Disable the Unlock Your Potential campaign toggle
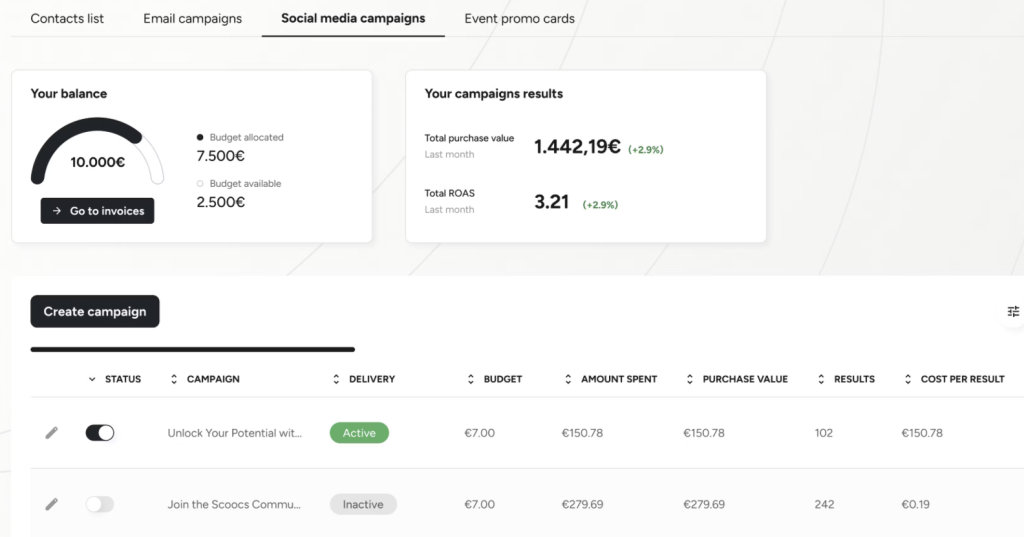This screenshot has height=537, width=1024. pos(100,433)
